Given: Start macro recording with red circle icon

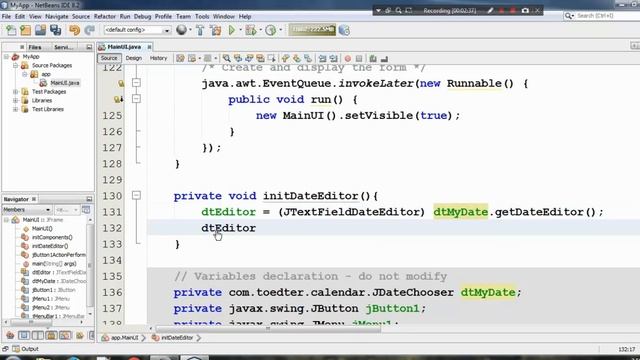Looking at the screenshot, I should [348, 58].
